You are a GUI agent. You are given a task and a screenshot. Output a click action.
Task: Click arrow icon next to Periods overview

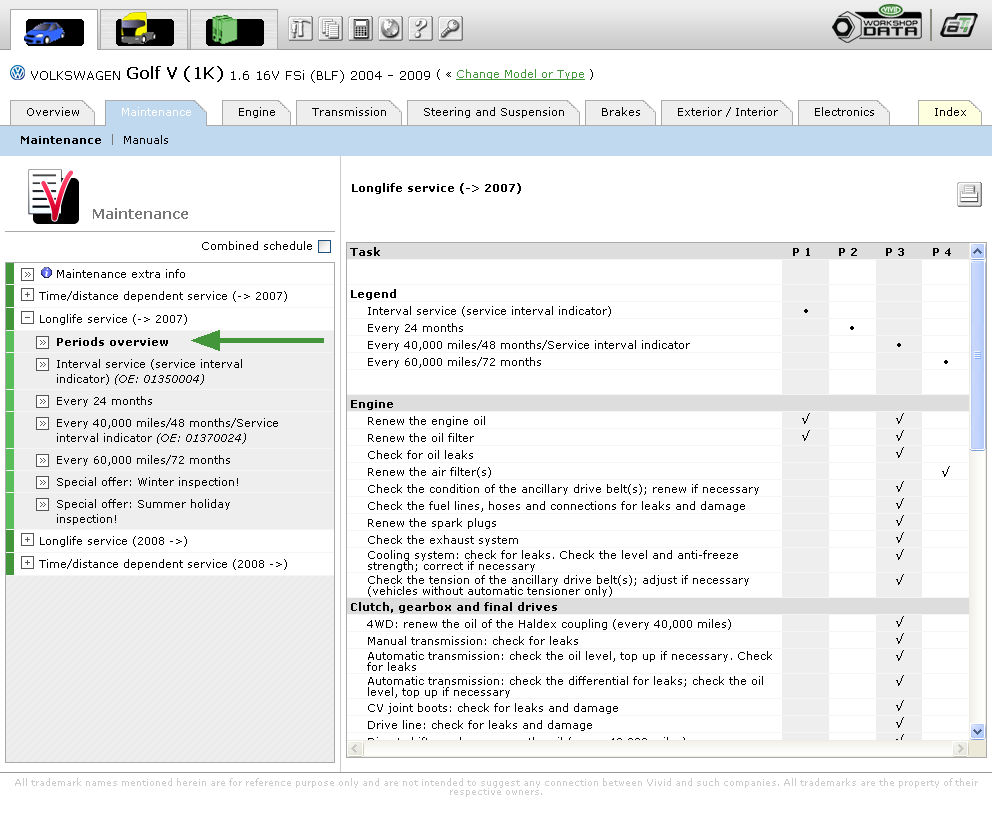[x=42, y=343]
